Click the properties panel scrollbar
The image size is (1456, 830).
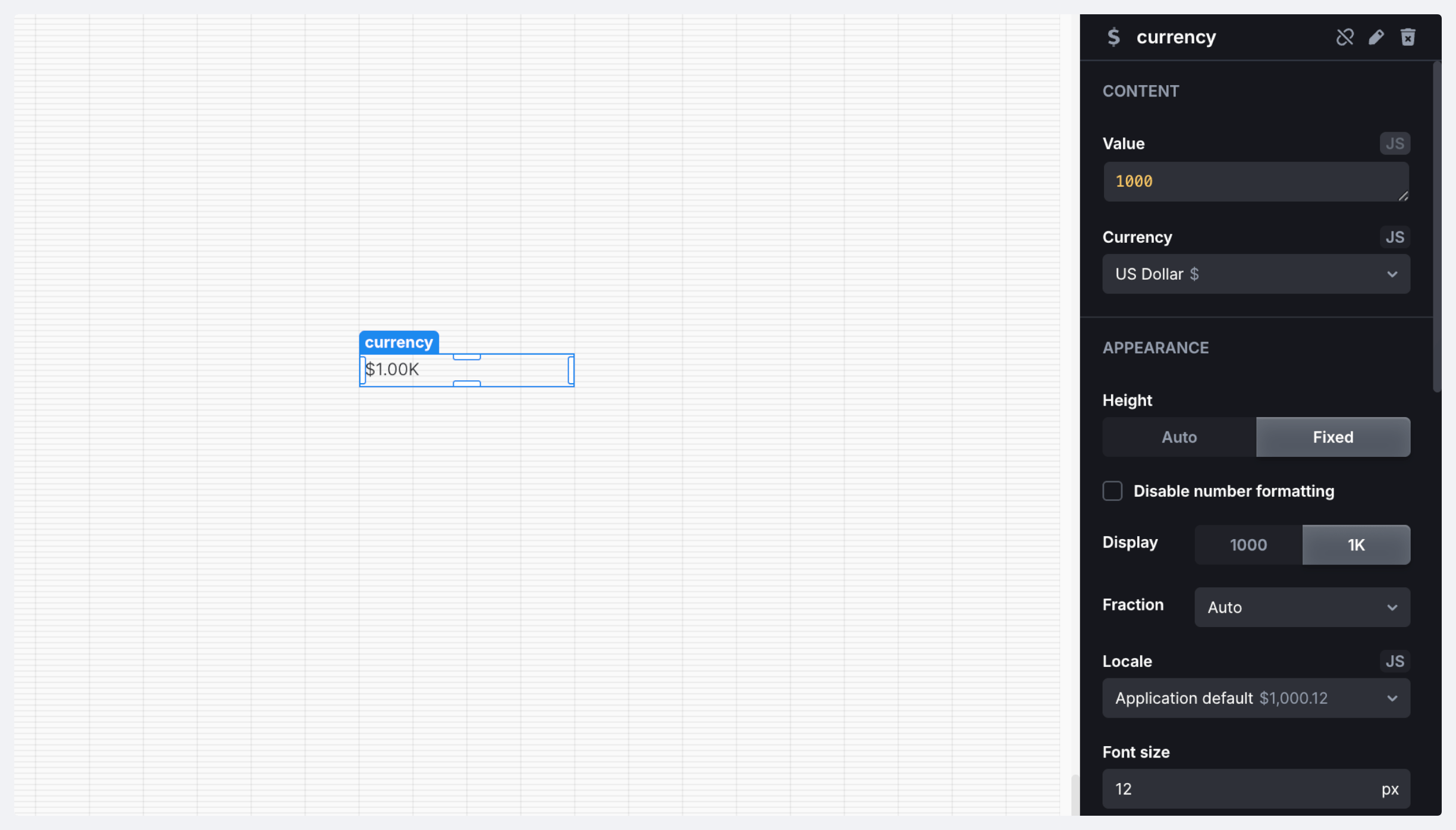coord(1437,226)
